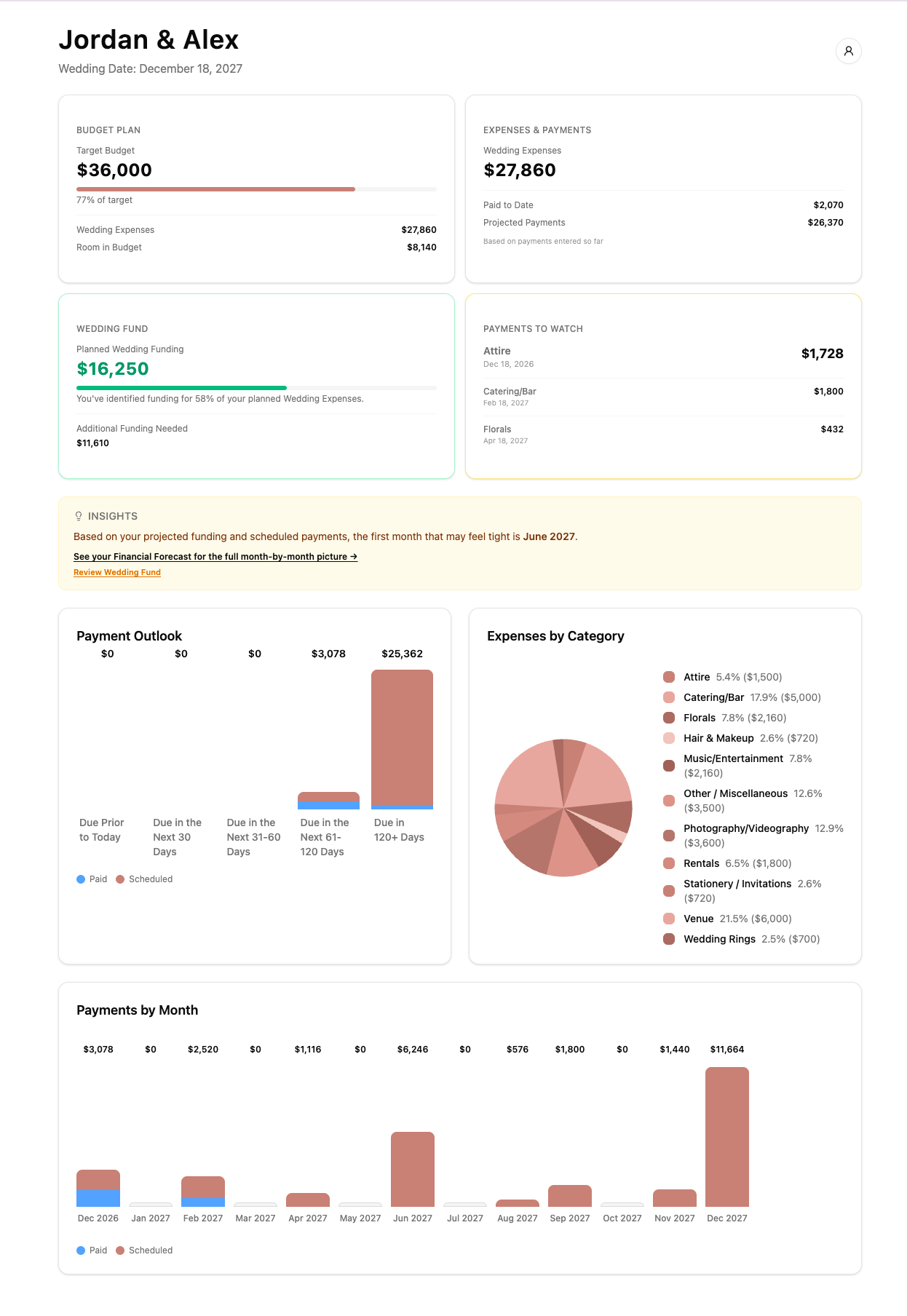Select the Attire payment to watch
The image size is (907, 1316).
pos(663,357)
